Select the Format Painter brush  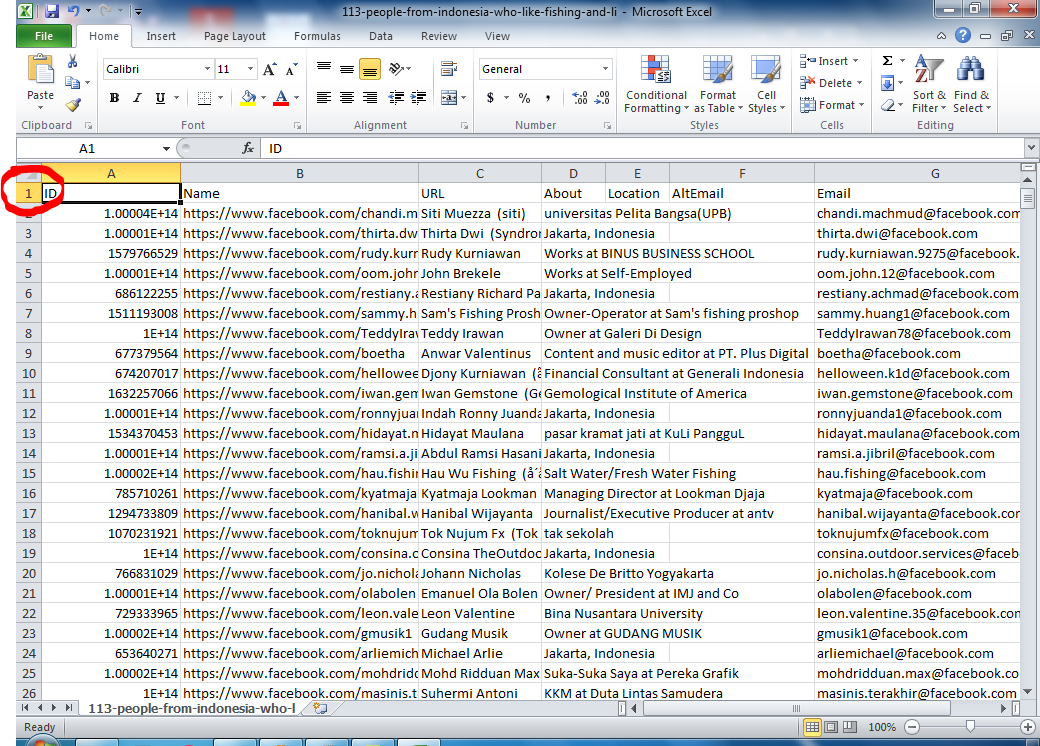73,104
